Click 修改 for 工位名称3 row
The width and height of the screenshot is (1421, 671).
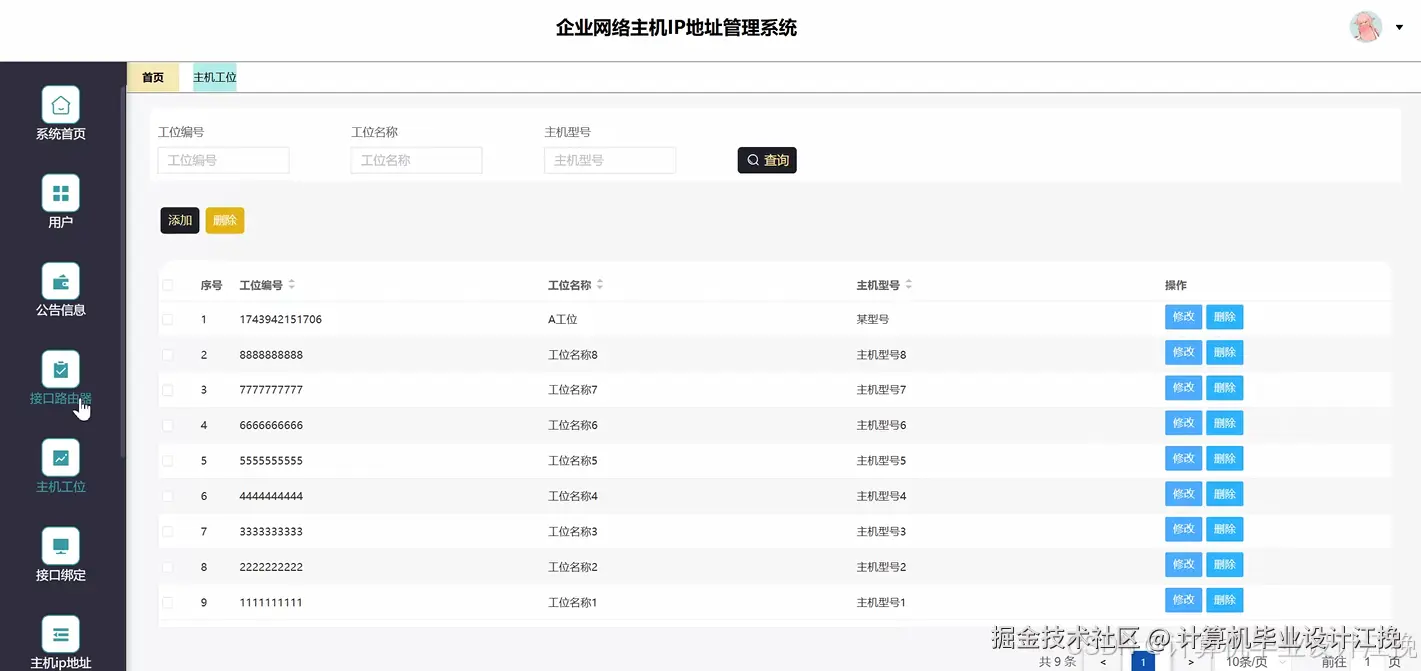coord(1184,529)
